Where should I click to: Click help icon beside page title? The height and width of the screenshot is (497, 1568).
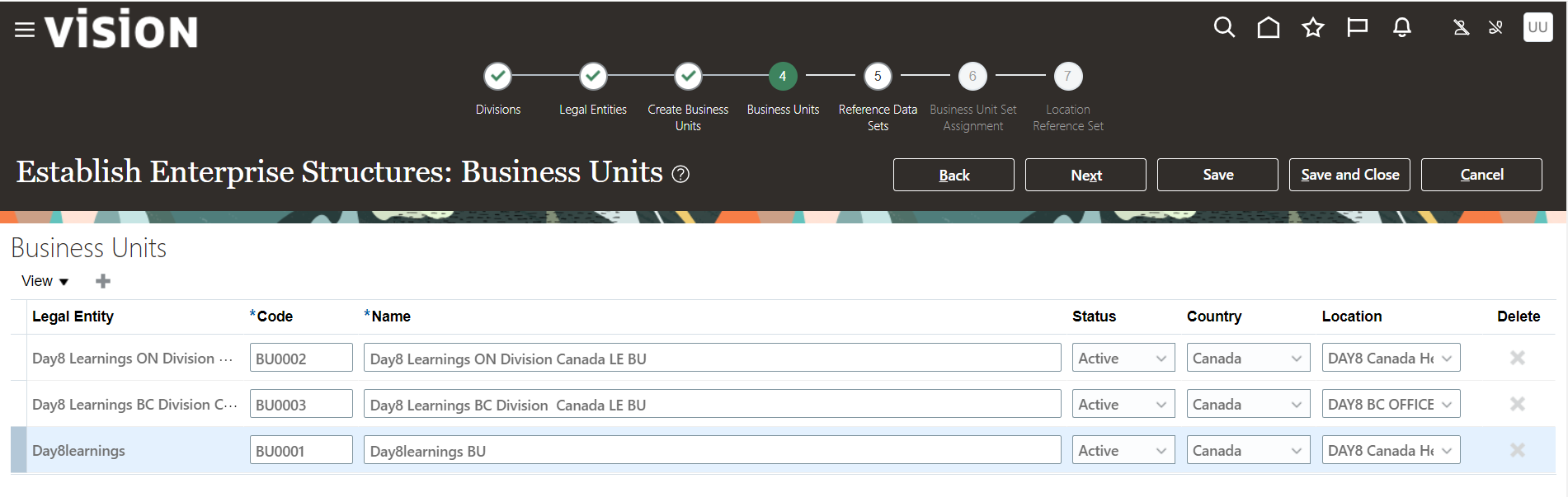coord(680,175)
